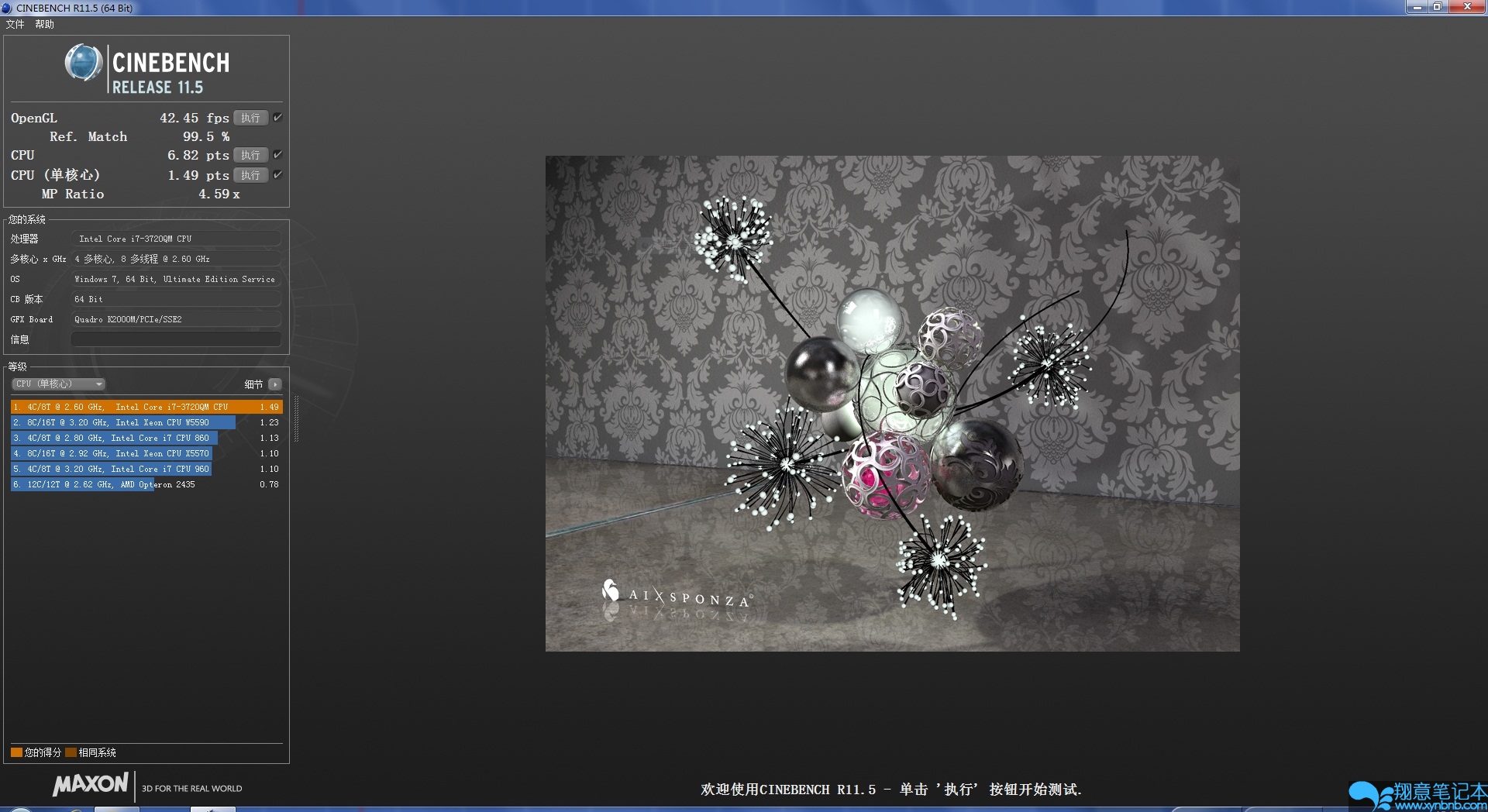Toggle the OpenGL test checkbox
The height and width of the screenshot is (812, 1488).
tap(277, 118)
